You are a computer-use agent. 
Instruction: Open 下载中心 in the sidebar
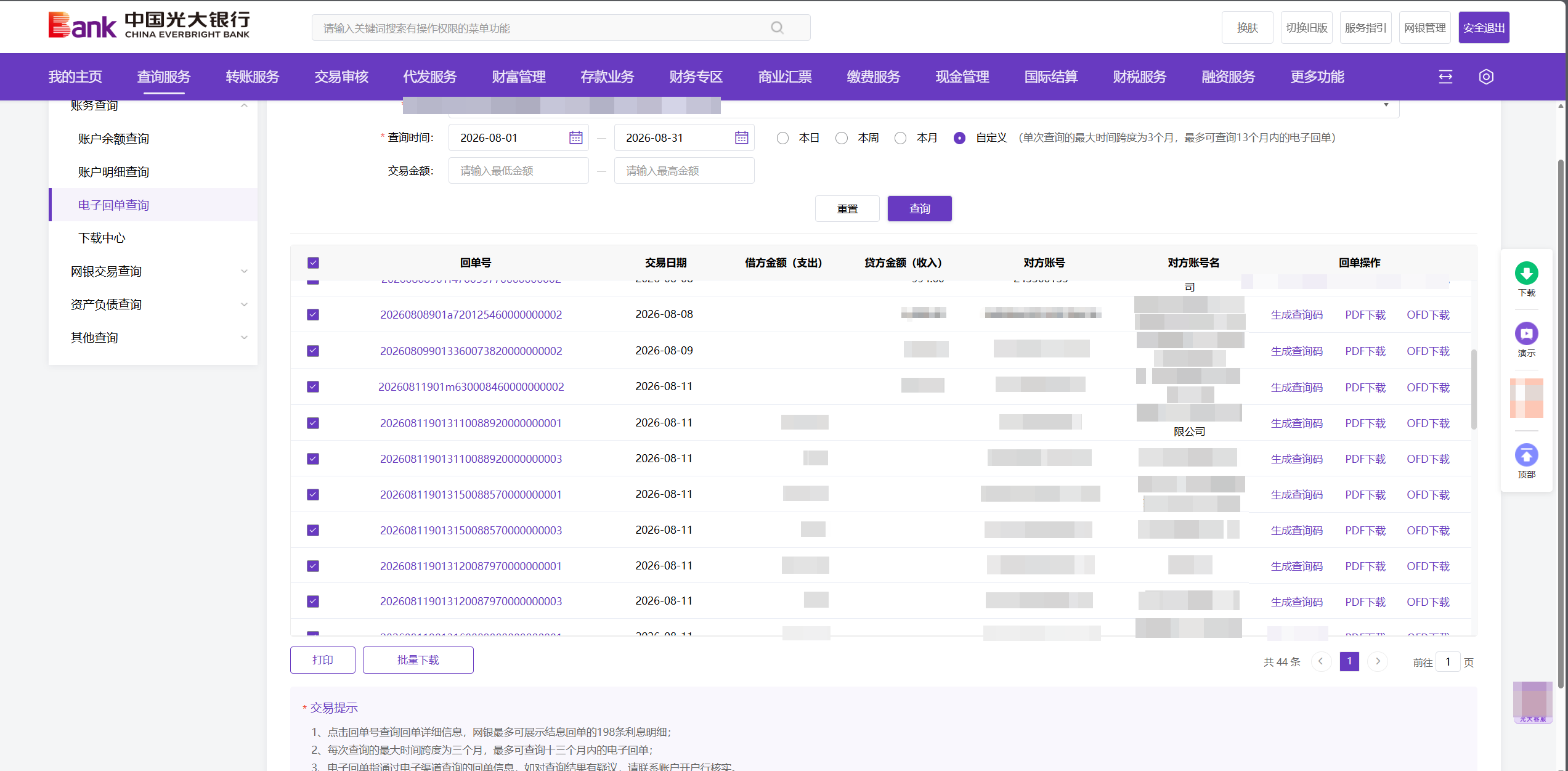click(102, 238)
